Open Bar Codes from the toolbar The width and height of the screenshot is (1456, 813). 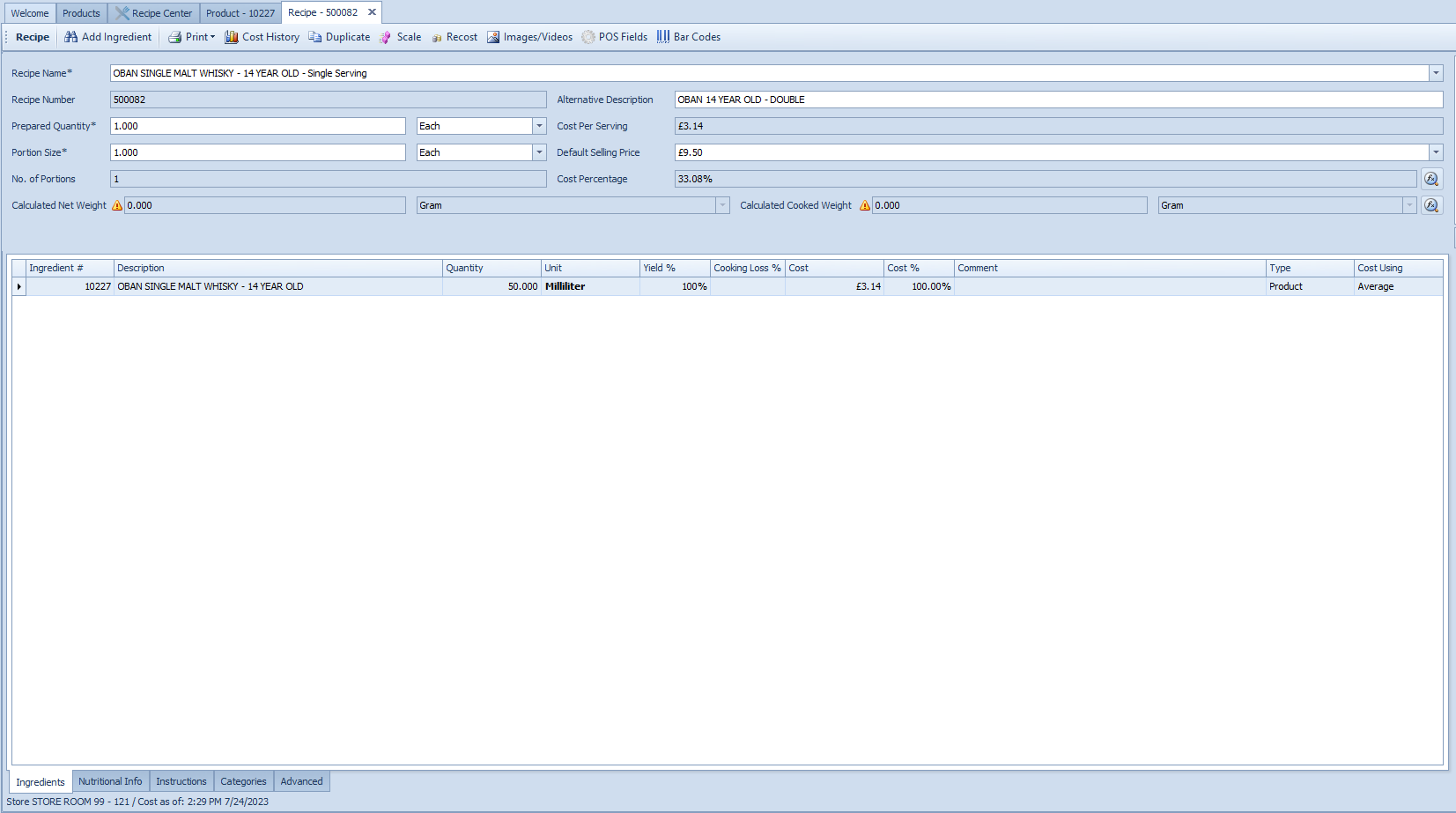coord(688,37)
